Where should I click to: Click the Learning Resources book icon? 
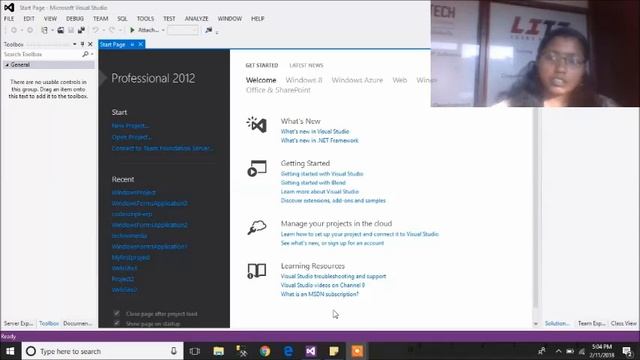[x=257, y=271]
